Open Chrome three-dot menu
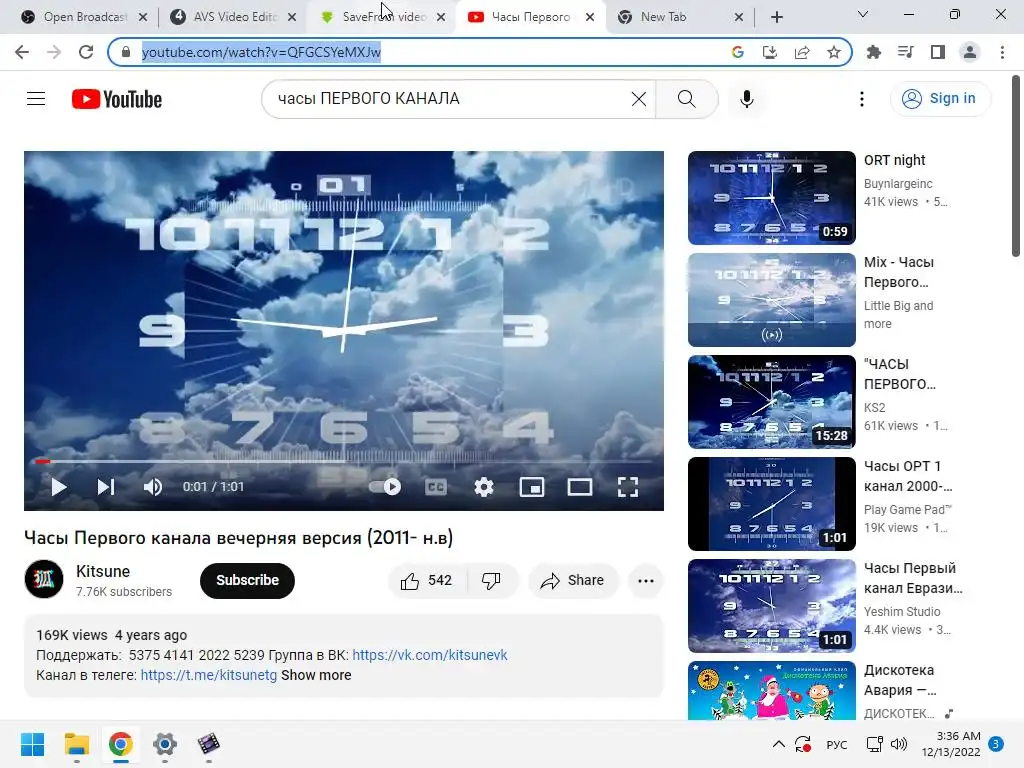 pyautogui.click(x=1002, y=52)
